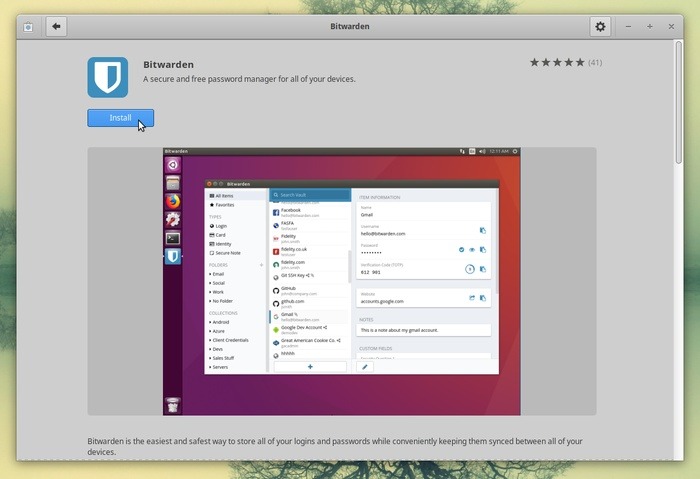This screenshot has height=479, width=700.
Task: Enlarge the Bitwarden desktop screenshot preview
Action: coord(342,281)
